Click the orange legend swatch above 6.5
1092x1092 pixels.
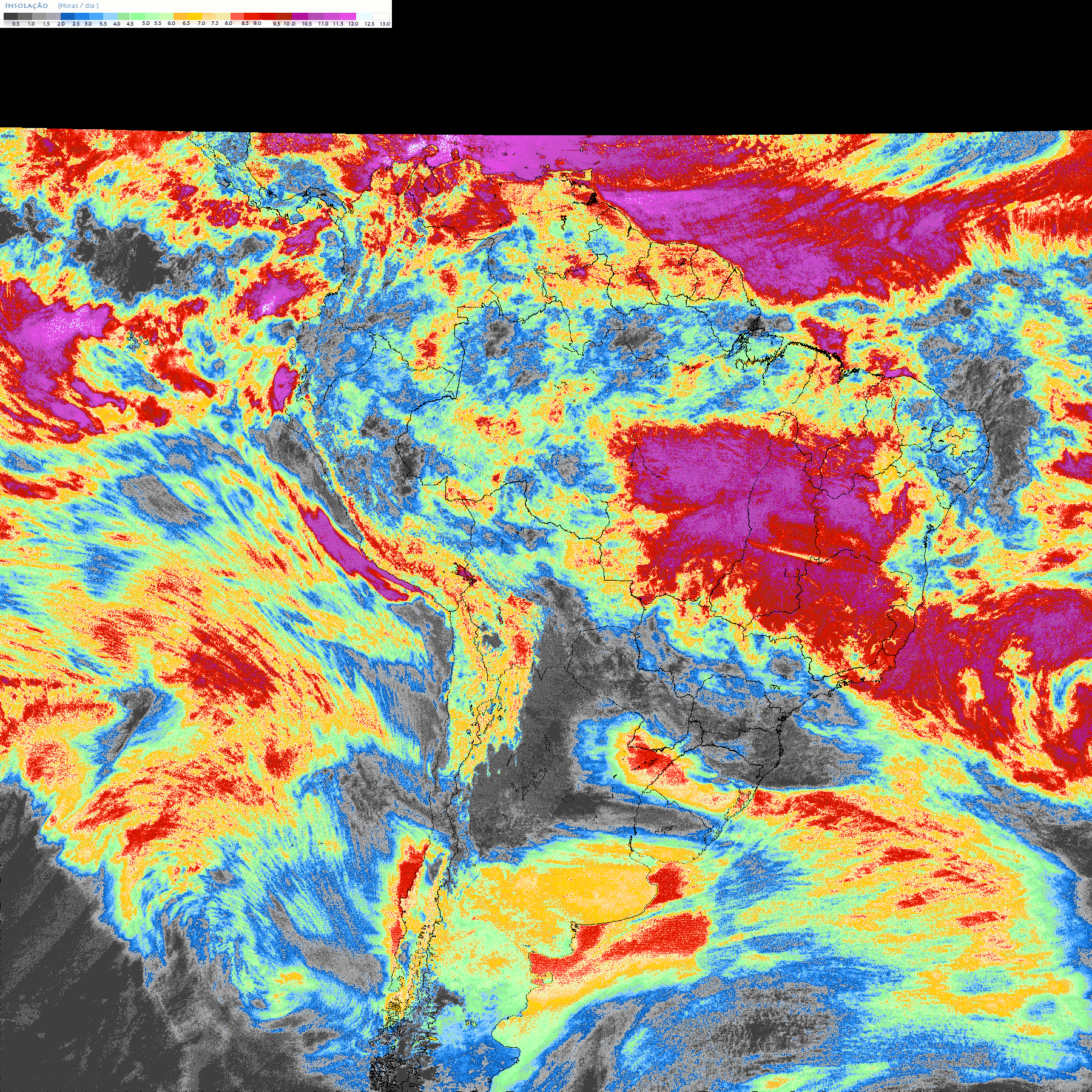(180, 16)
